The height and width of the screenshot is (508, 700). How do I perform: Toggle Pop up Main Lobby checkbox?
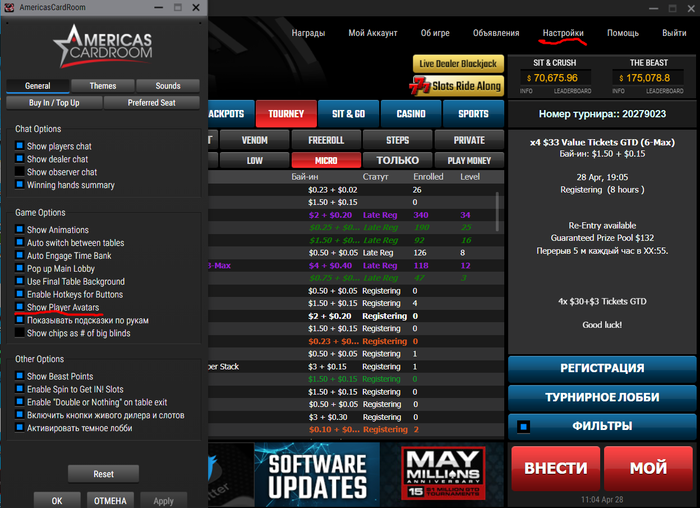(20, 268)
